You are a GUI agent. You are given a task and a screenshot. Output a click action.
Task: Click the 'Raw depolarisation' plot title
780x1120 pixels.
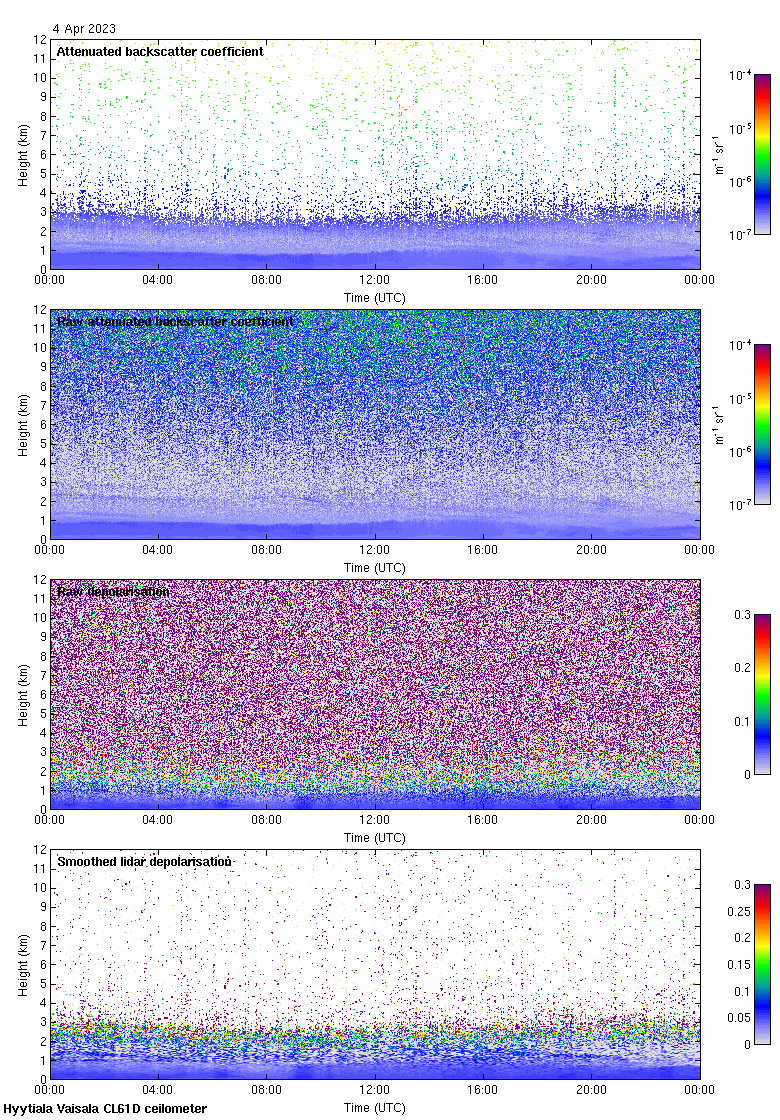click(x=114, y=591)
